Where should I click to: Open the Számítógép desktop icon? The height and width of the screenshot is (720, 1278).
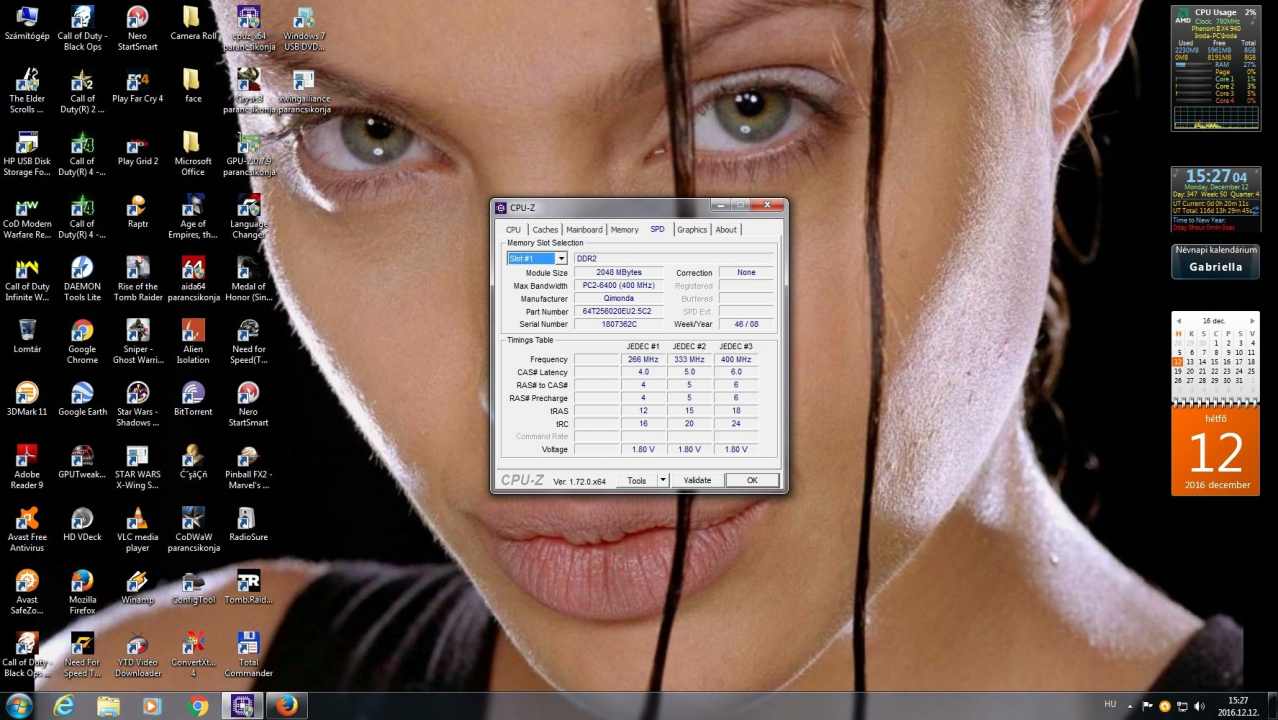pyautogui.click(x=27, y=24)
